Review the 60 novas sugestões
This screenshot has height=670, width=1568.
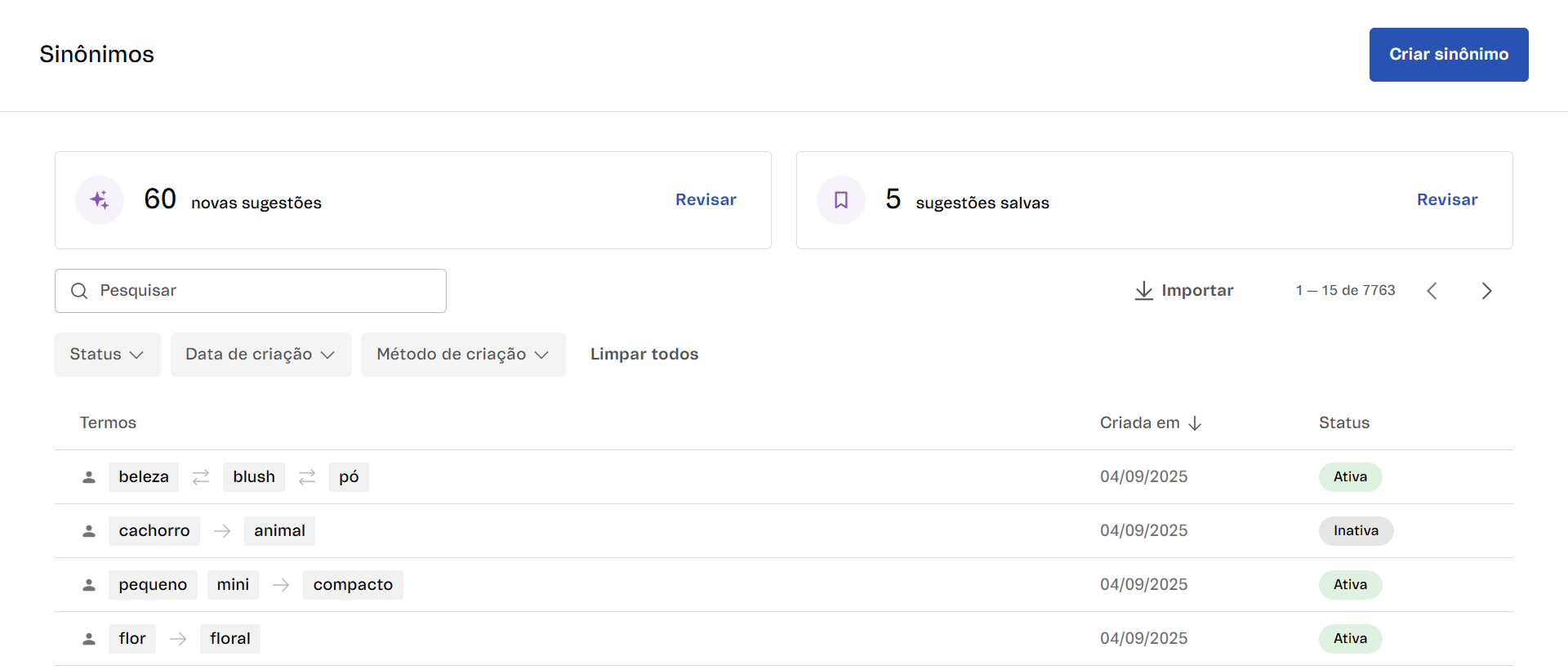[706, 200]
